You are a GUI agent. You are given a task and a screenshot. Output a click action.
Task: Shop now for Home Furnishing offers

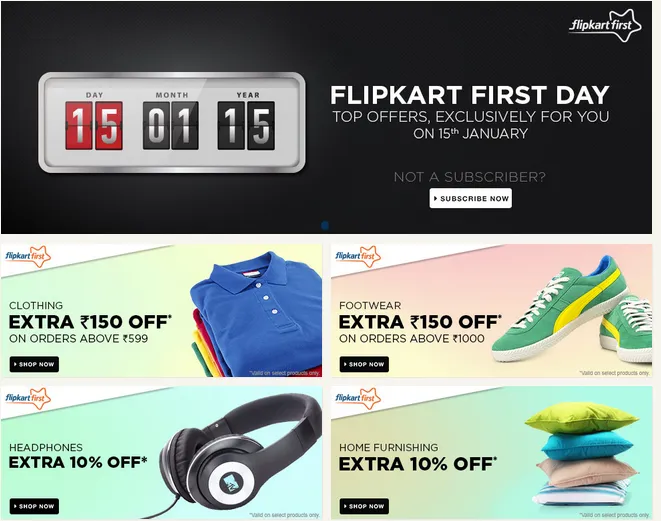click(364, 506)
